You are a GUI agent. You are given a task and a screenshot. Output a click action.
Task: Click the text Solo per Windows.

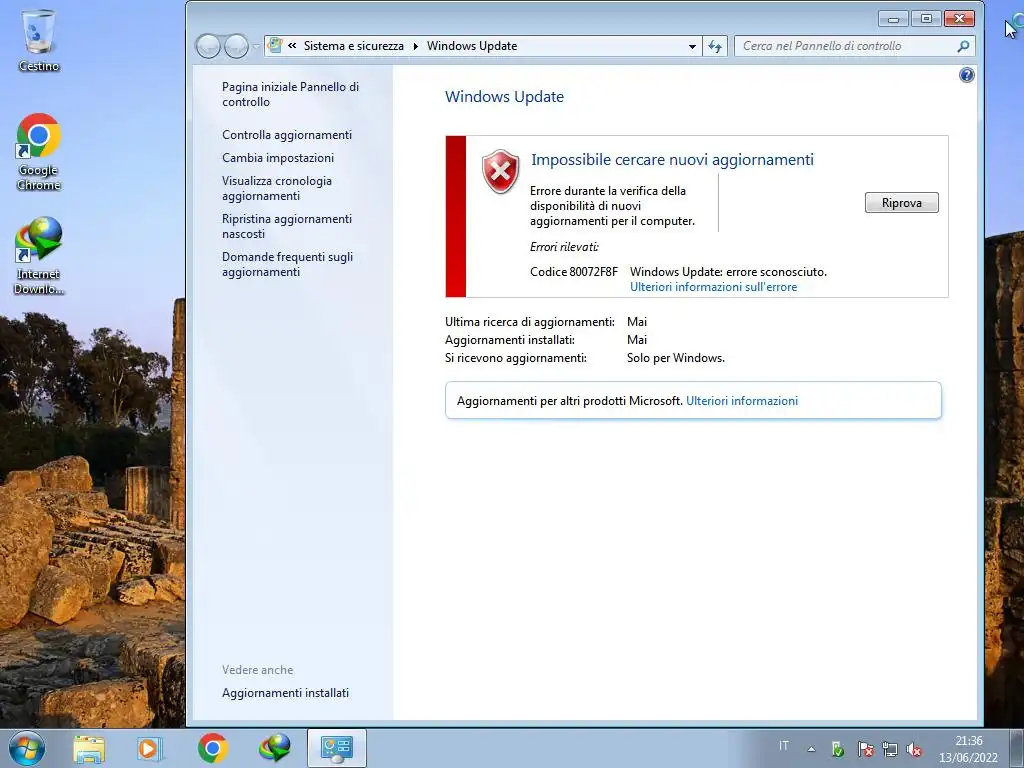(675, 358)
